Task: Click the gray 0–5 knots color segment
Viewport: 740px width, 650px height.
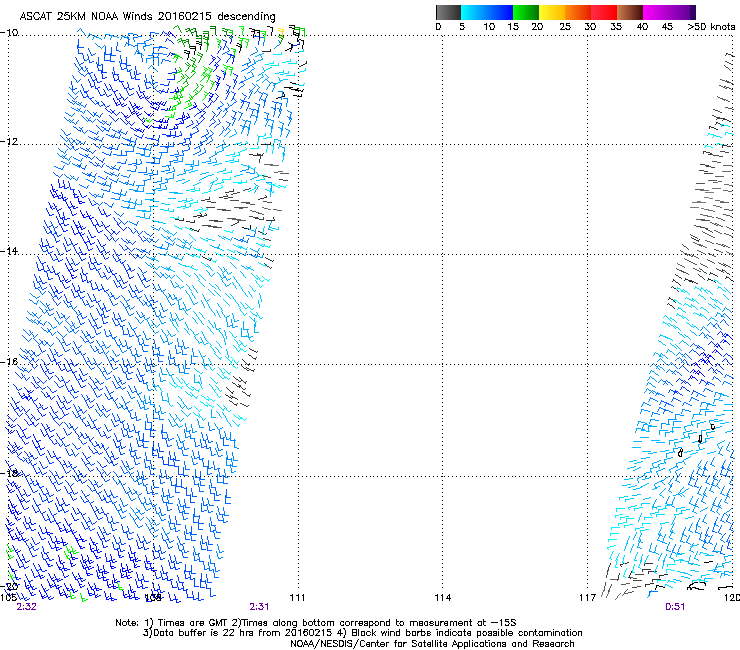Action: pyautogui.click(x=448, y=12)
